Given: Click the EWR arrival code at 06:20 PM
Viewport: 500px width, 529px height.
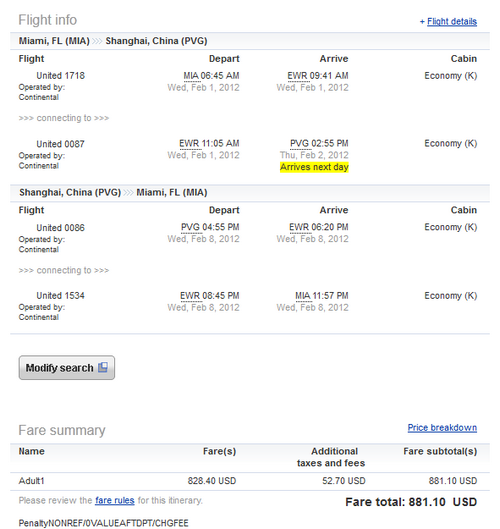Looking at the screenshot, I should pos(299,227).
